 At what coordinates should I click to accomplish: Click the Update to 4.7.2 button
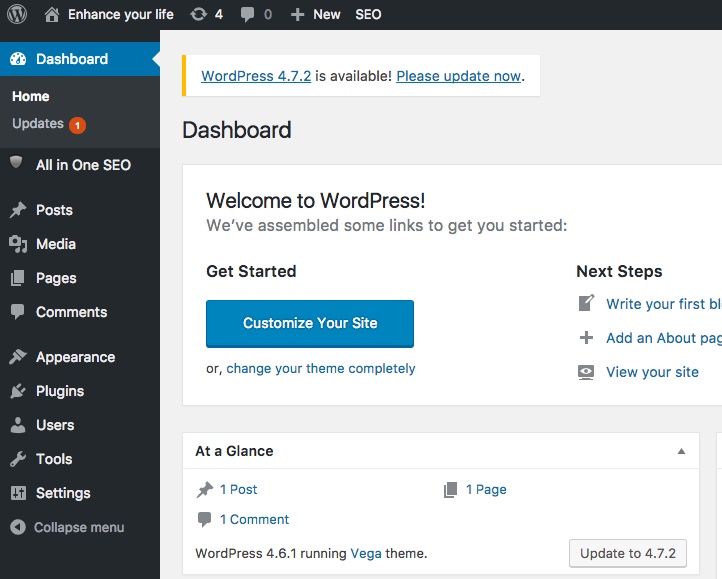(628, 553)
